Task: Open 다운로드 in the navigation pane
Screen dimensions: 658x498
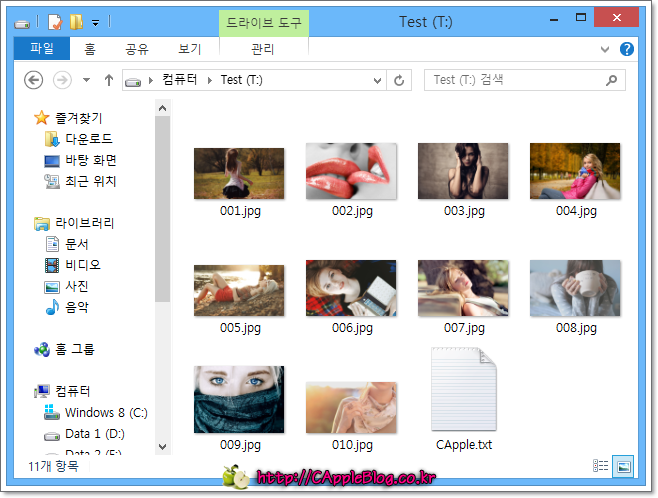Action: (89, 139)
